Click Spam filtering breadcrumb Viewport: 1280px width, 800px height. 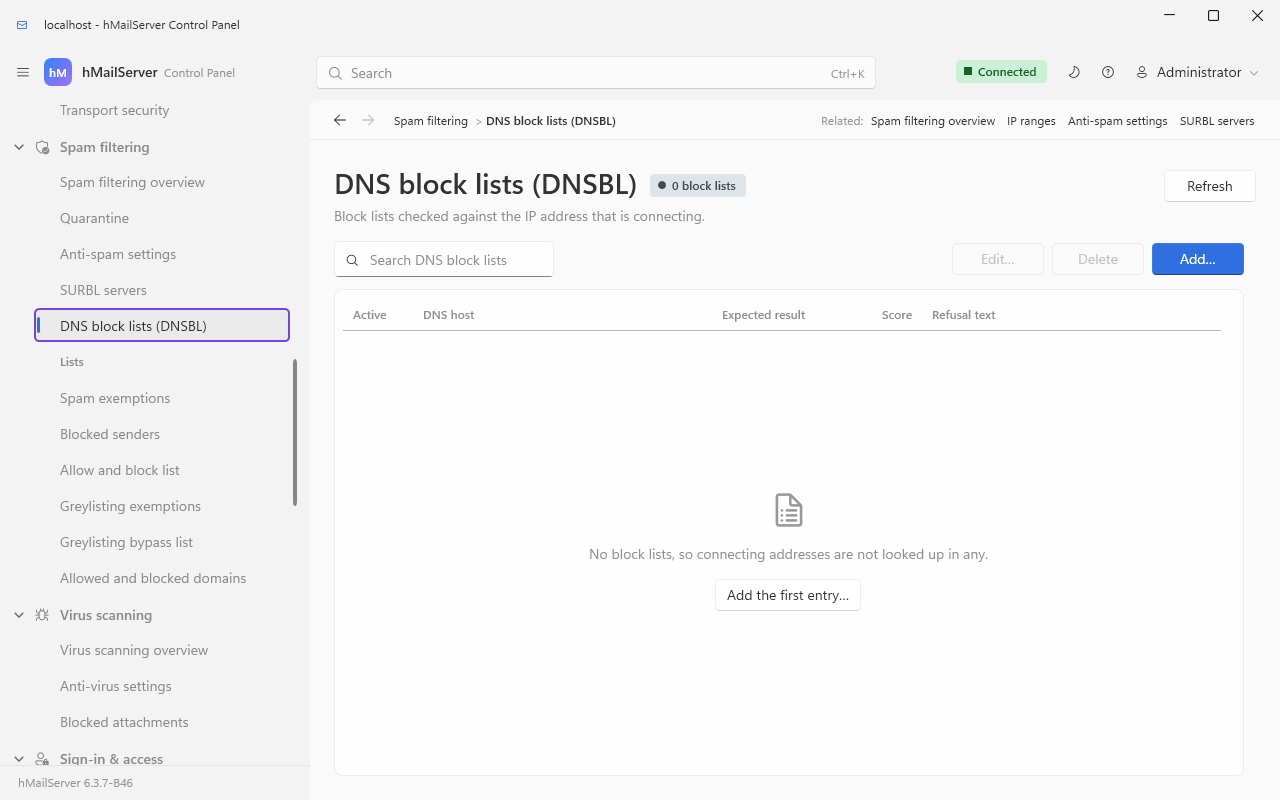point(430,121)
